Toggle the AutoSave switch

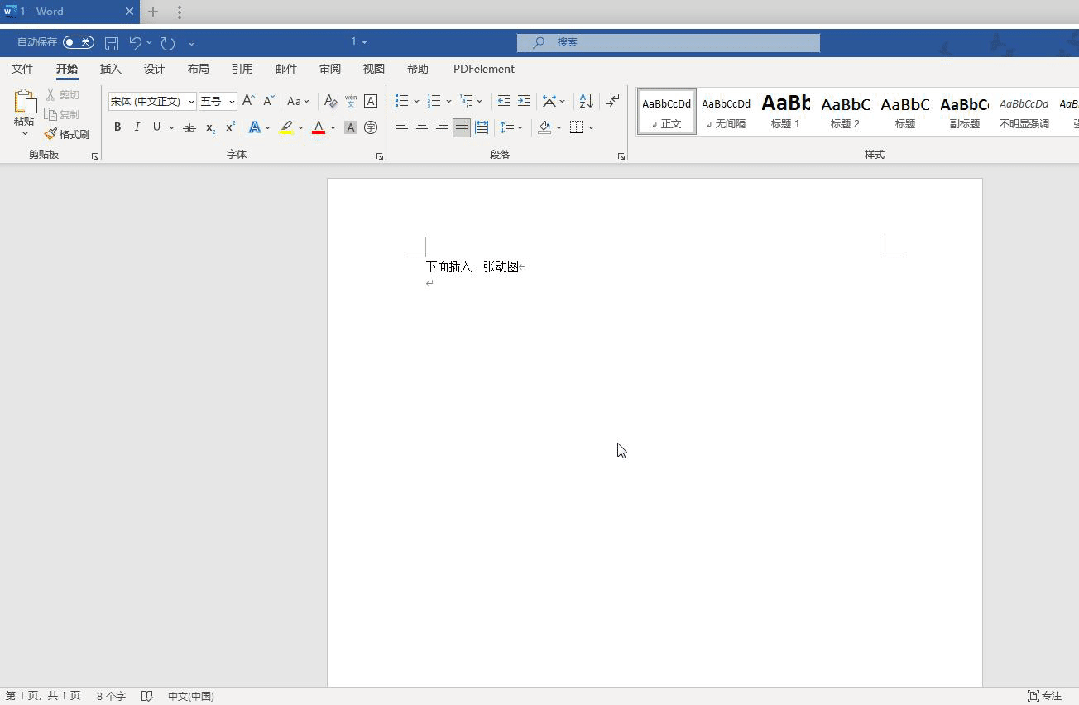tap(78, 42)
